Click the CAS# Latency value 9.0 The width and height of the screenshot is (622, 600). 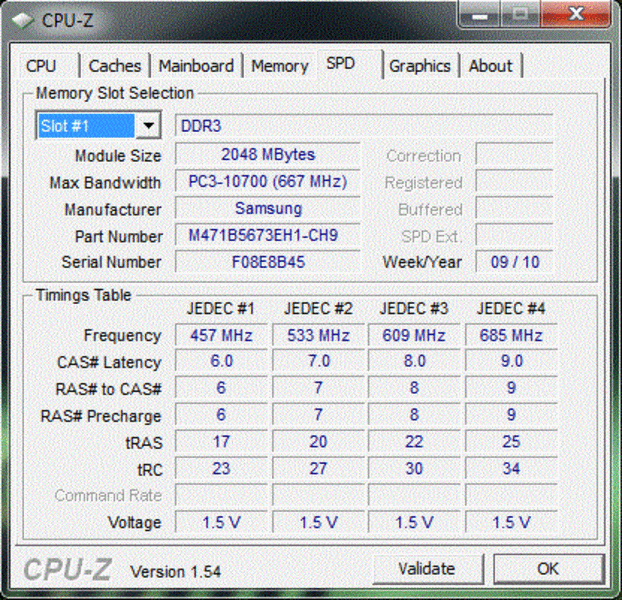(511, 361)
